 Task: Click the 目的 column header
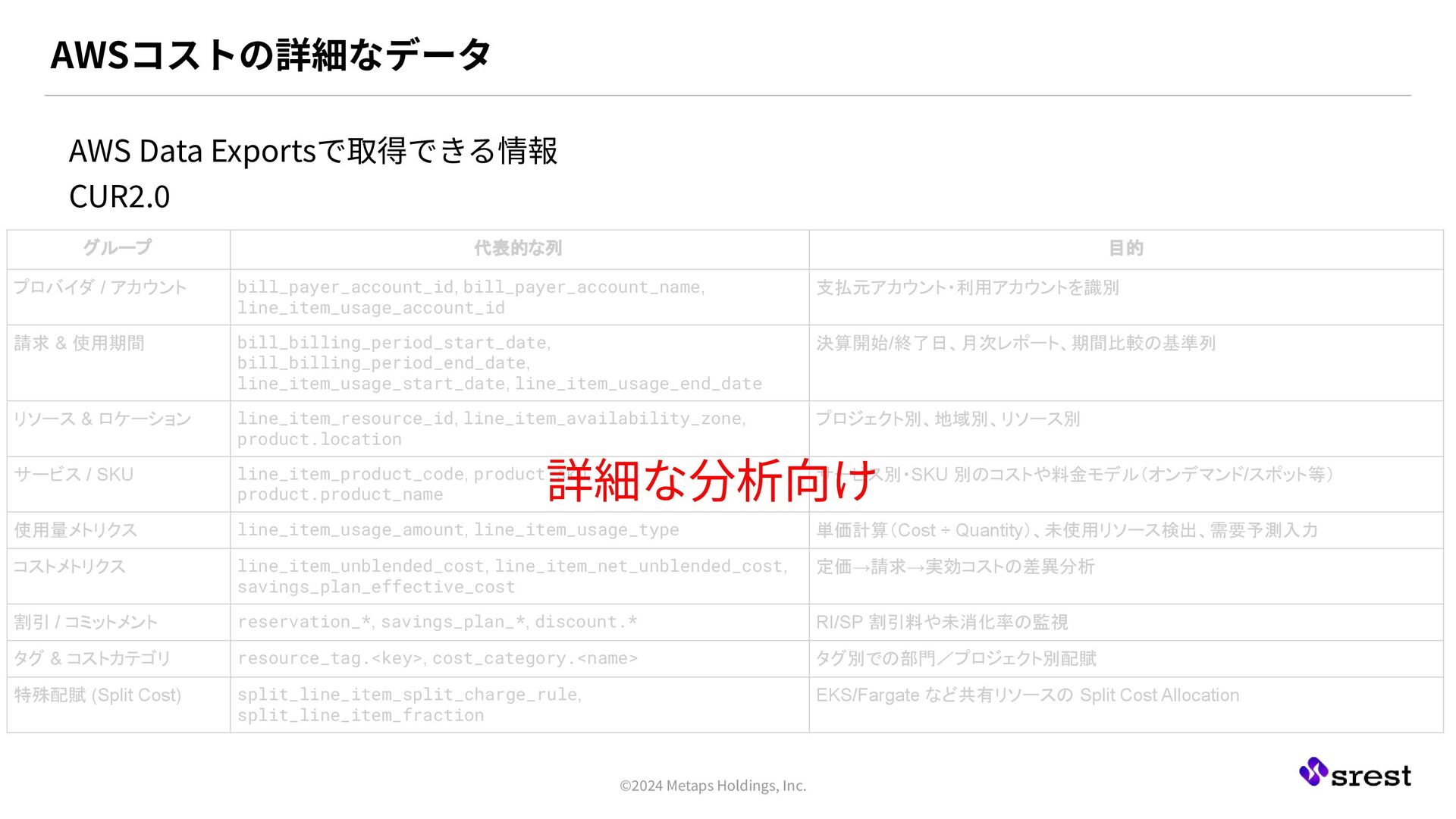pyautogui.click(x=1125, y=248)
